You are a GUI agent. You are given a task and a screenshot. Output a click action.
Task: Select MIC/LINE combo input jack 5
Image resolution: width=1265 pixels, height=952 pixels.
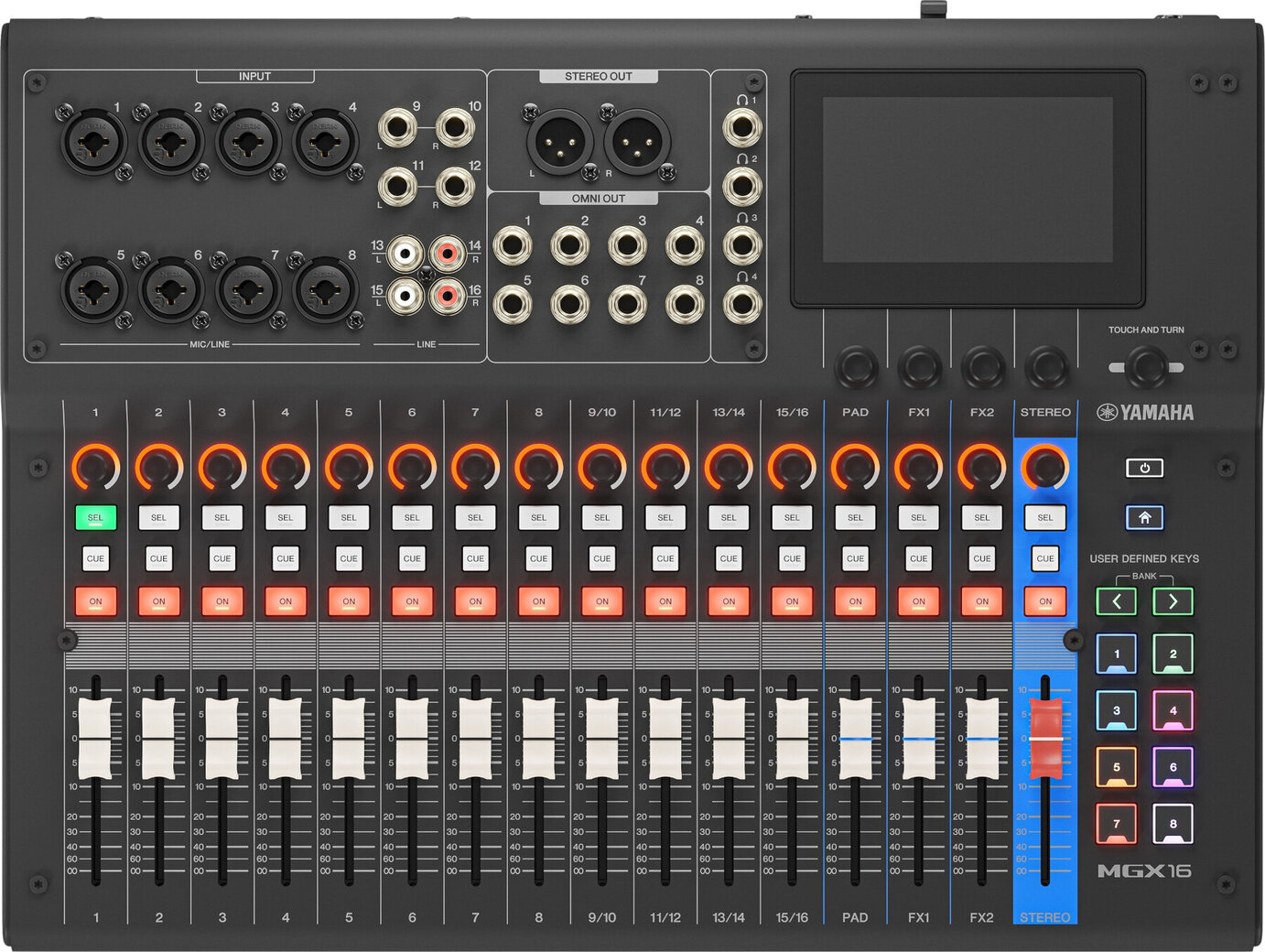tap(93, 289)
